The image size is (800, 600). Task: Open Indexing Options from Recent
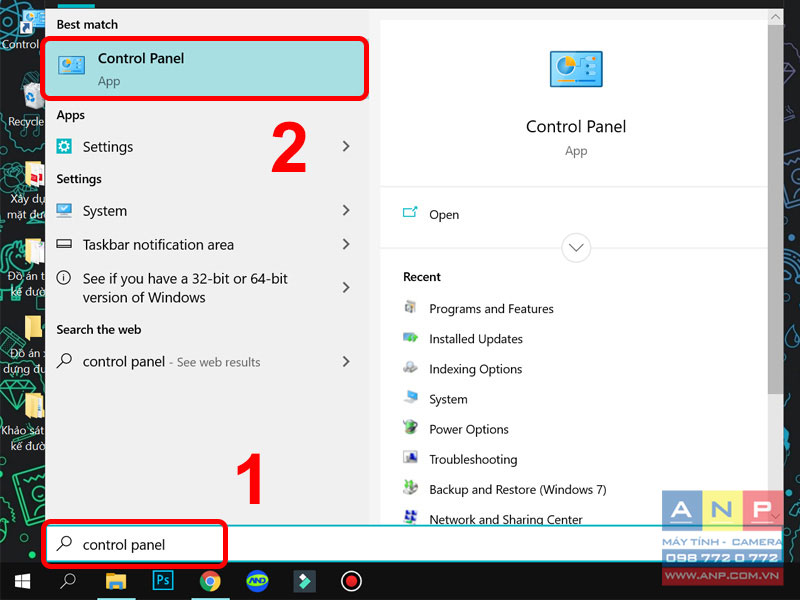coord(476,369)
